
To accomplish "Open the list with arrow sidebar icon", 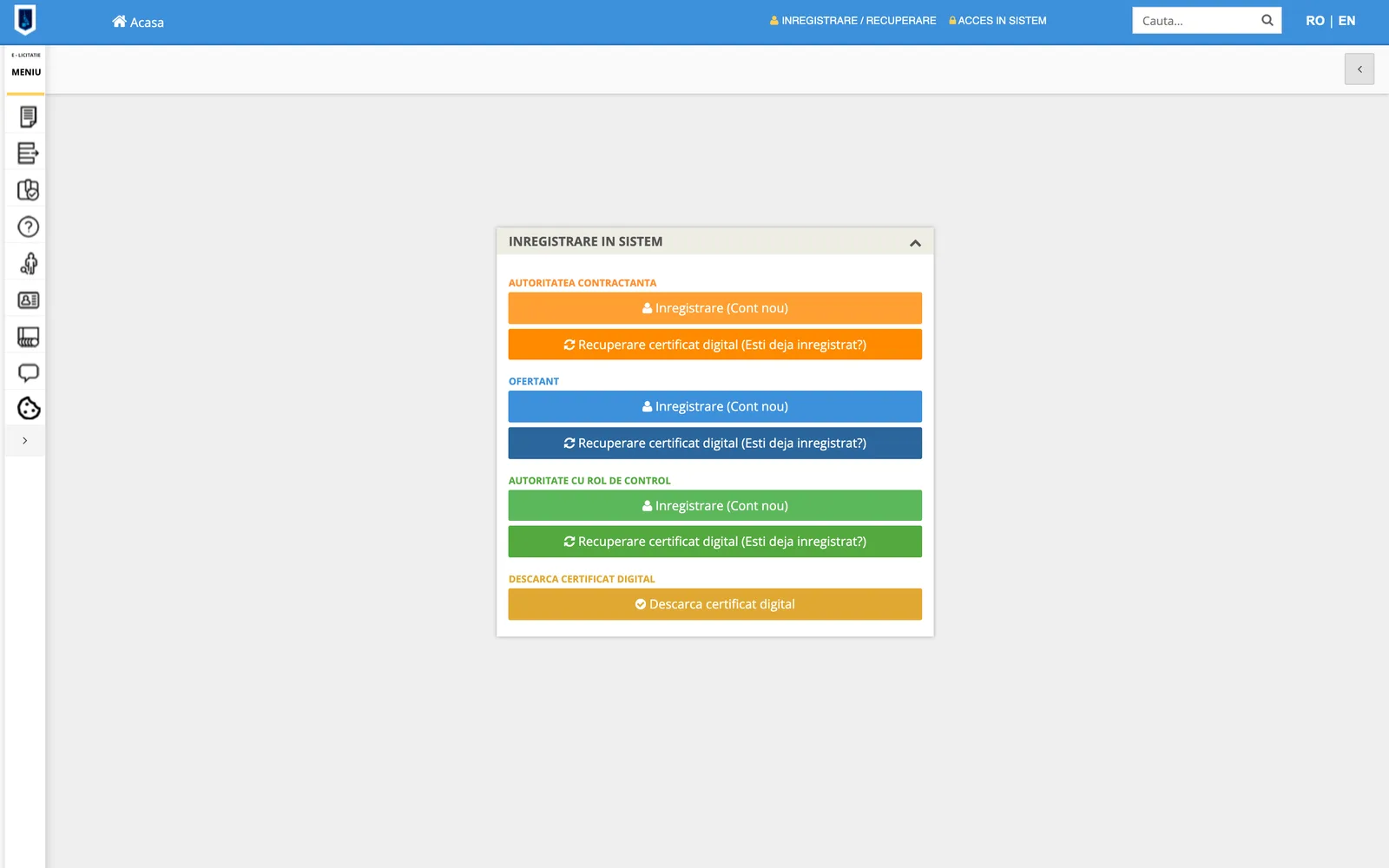I will pos(28,153).
